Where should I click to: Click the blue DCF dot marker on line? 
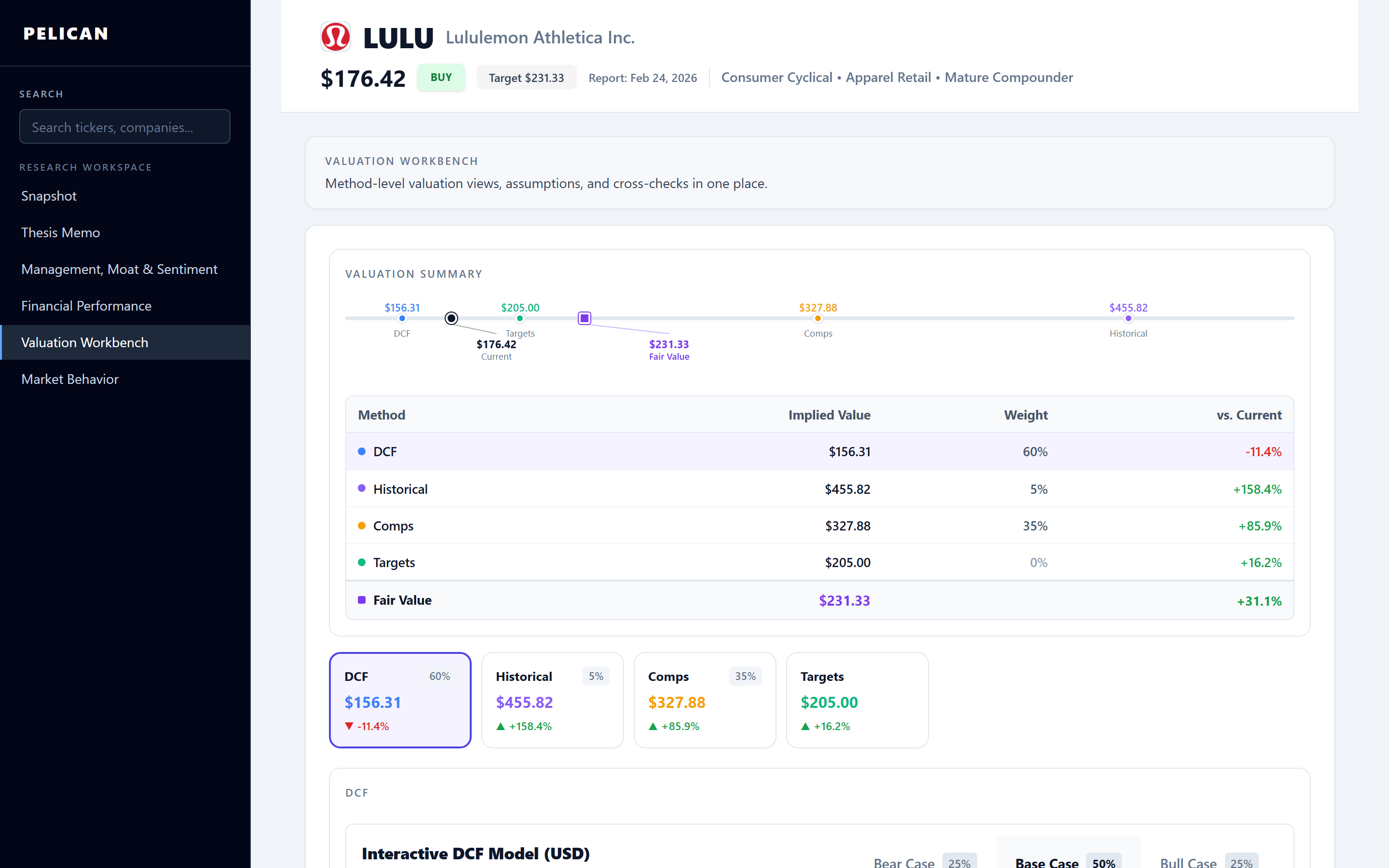(x=402, y=319)
